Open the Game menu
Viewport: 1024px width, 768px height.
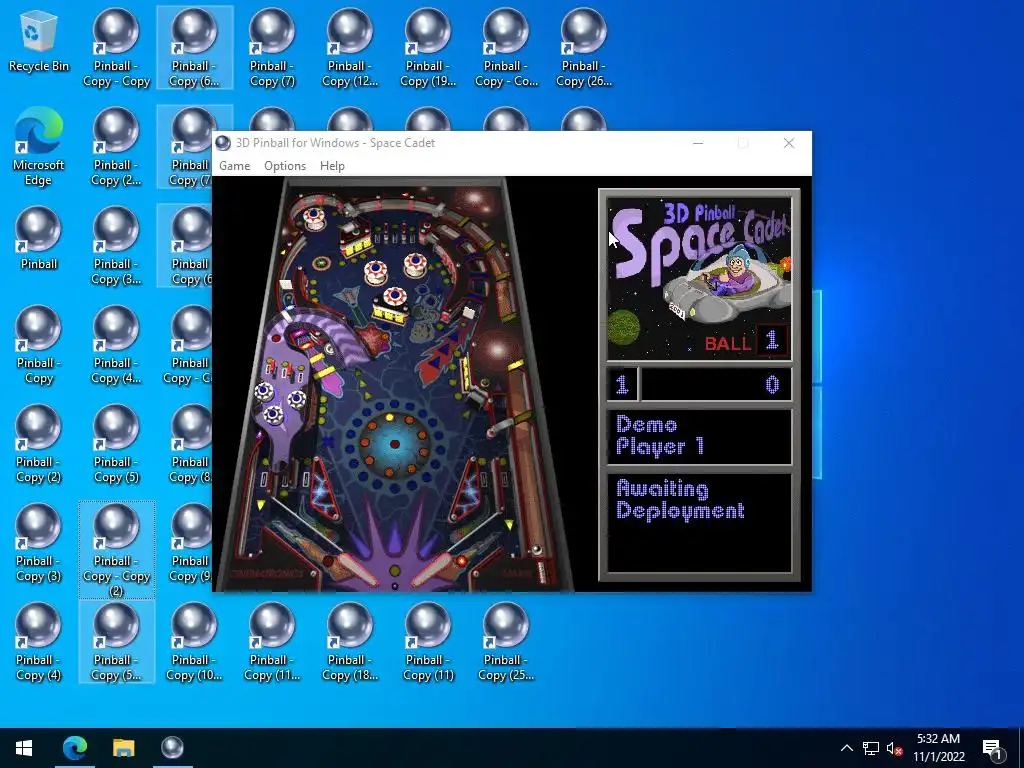pos(234,166)
